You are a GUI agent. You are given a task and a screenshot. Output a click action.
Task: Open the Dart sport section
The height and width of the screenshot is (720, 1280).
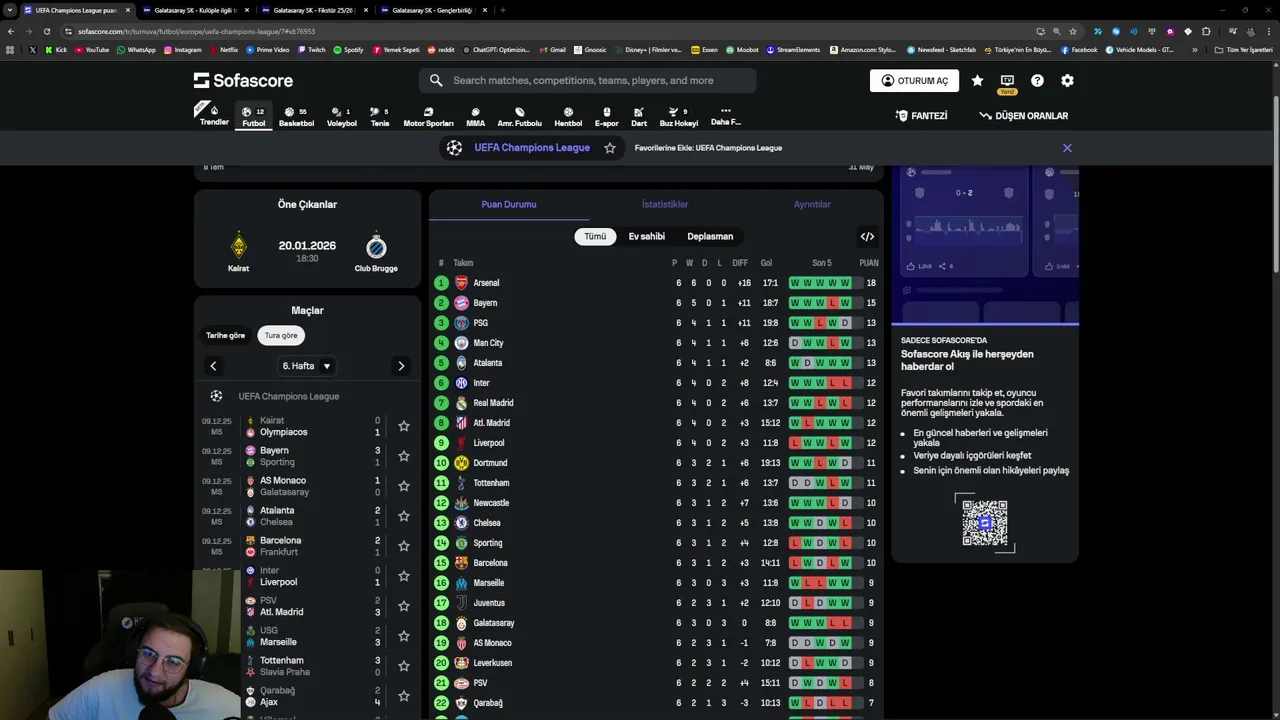(x=639, y=117)
